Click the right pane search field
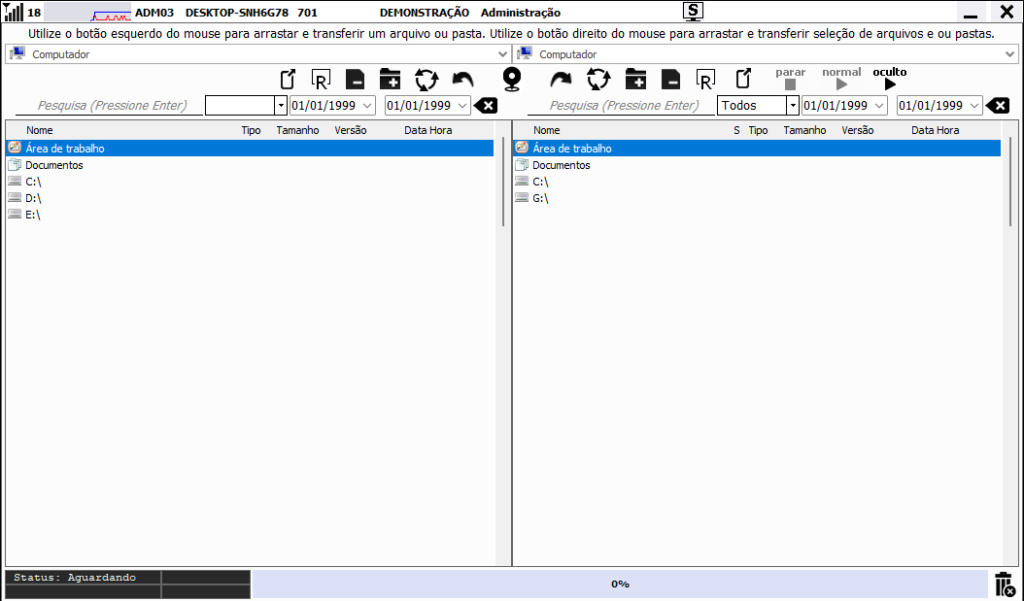The width and height of the screenshot is (1024, 601). [x=621, y=105]
